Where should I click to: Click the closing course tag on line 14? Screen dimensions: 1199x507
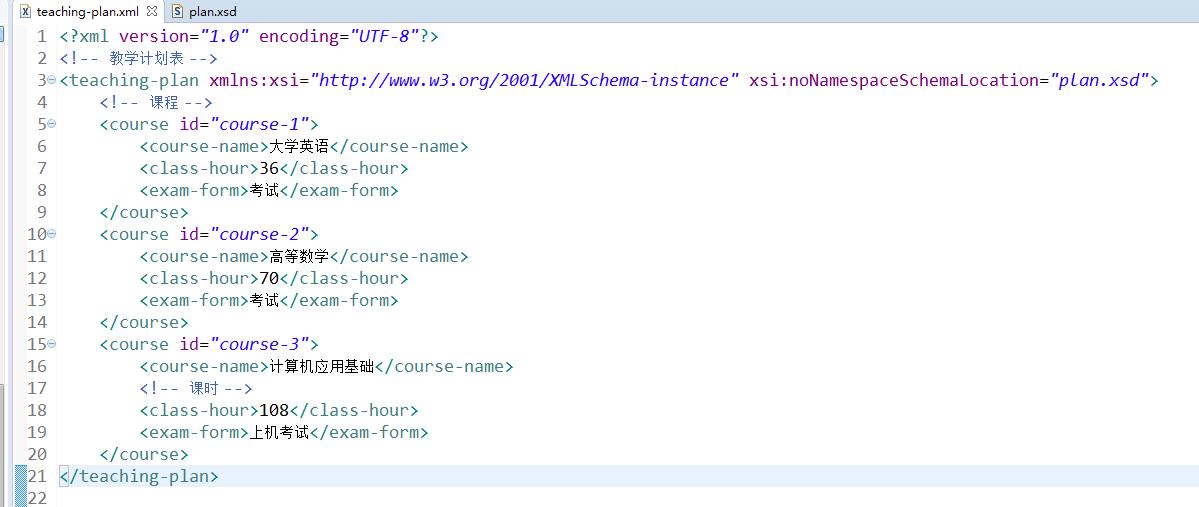click(144, 323)
